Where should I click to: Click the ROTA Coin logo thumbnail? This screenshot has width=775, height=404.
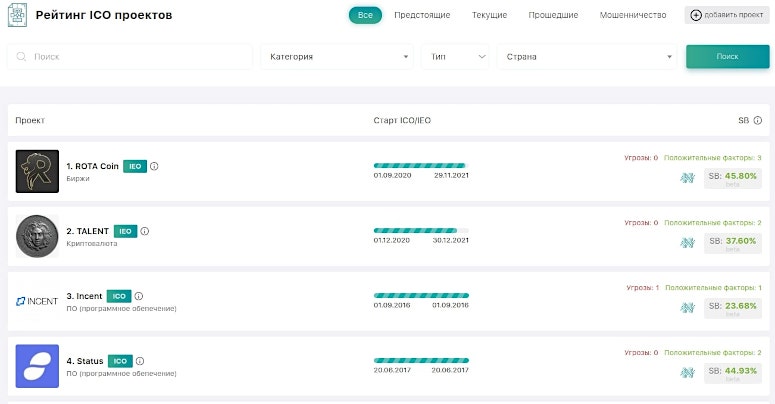(x=37, y=171)
